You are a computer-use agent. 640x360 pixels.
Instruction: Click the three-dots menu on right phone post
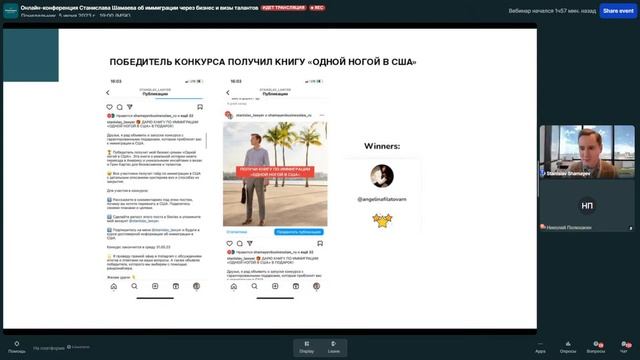322,116
